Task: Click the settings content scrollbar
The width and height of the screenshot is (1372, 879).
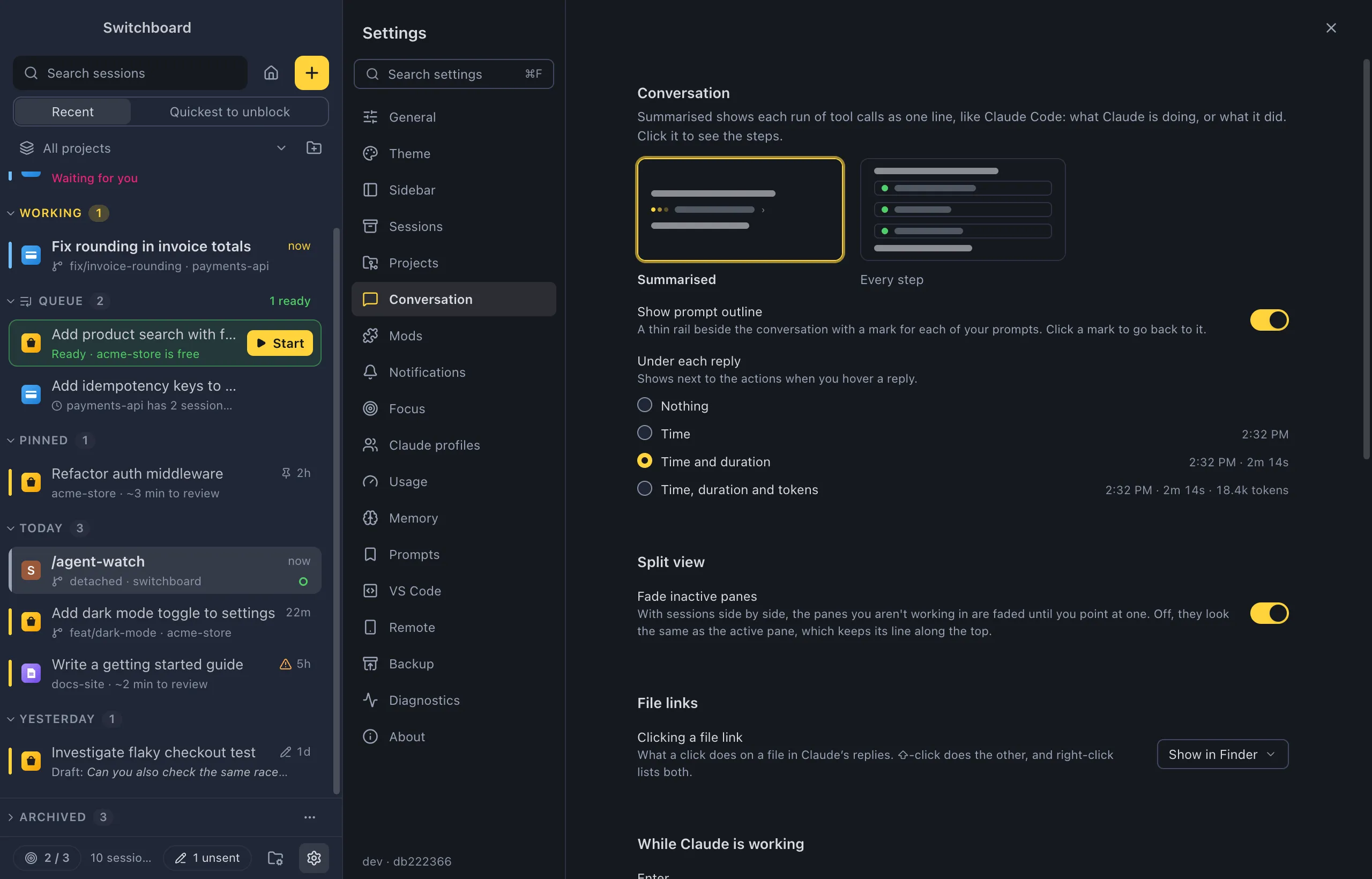Action: pyautogui.click(x=1366, y=260)
